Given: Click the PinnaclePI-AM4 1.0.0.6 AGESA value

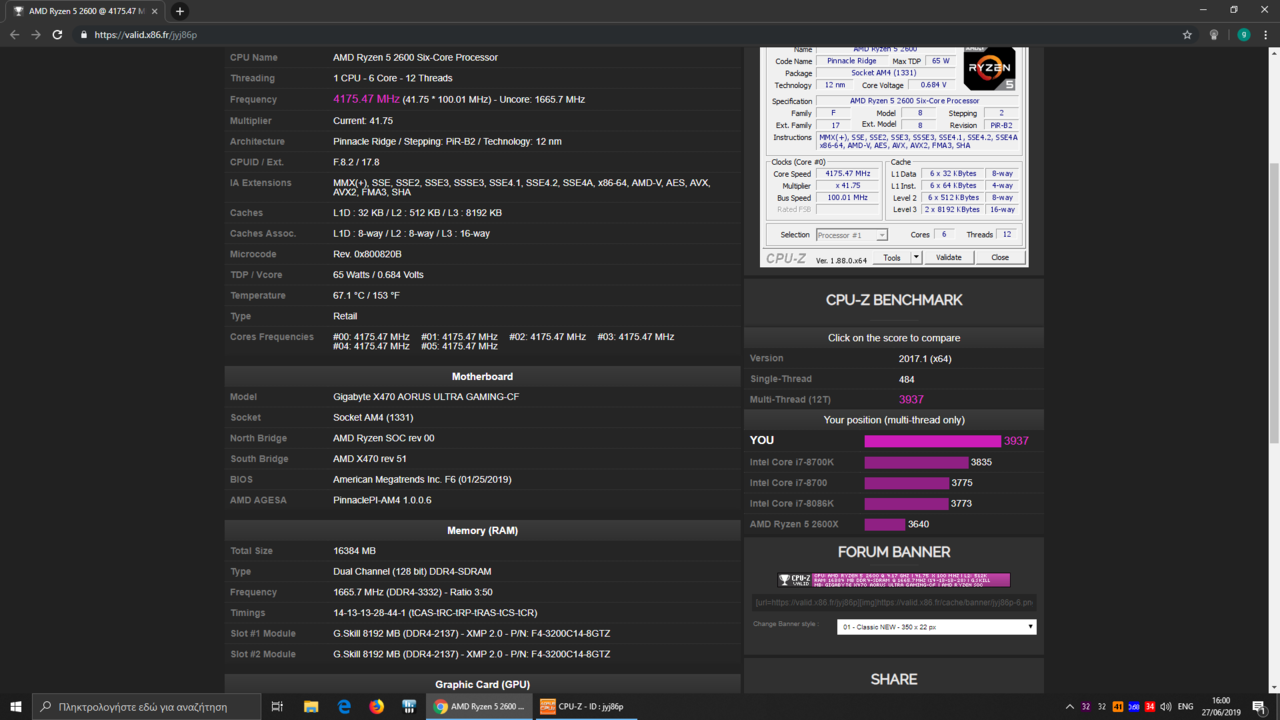Looking at the screenshot, I should click(x=382, y=500).
